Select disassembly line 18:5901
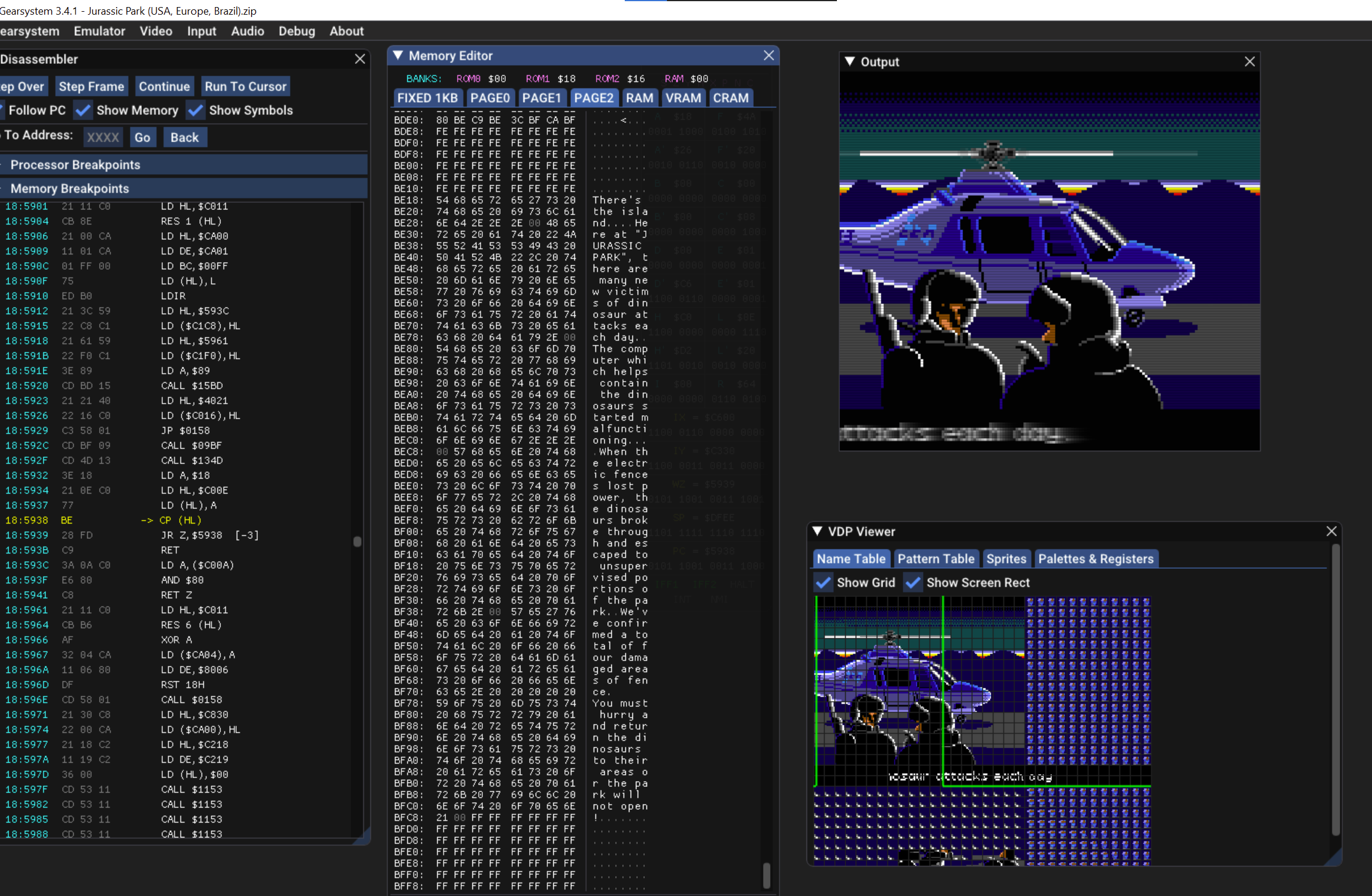The image size is (1372, 896). [x=176, y=206]
